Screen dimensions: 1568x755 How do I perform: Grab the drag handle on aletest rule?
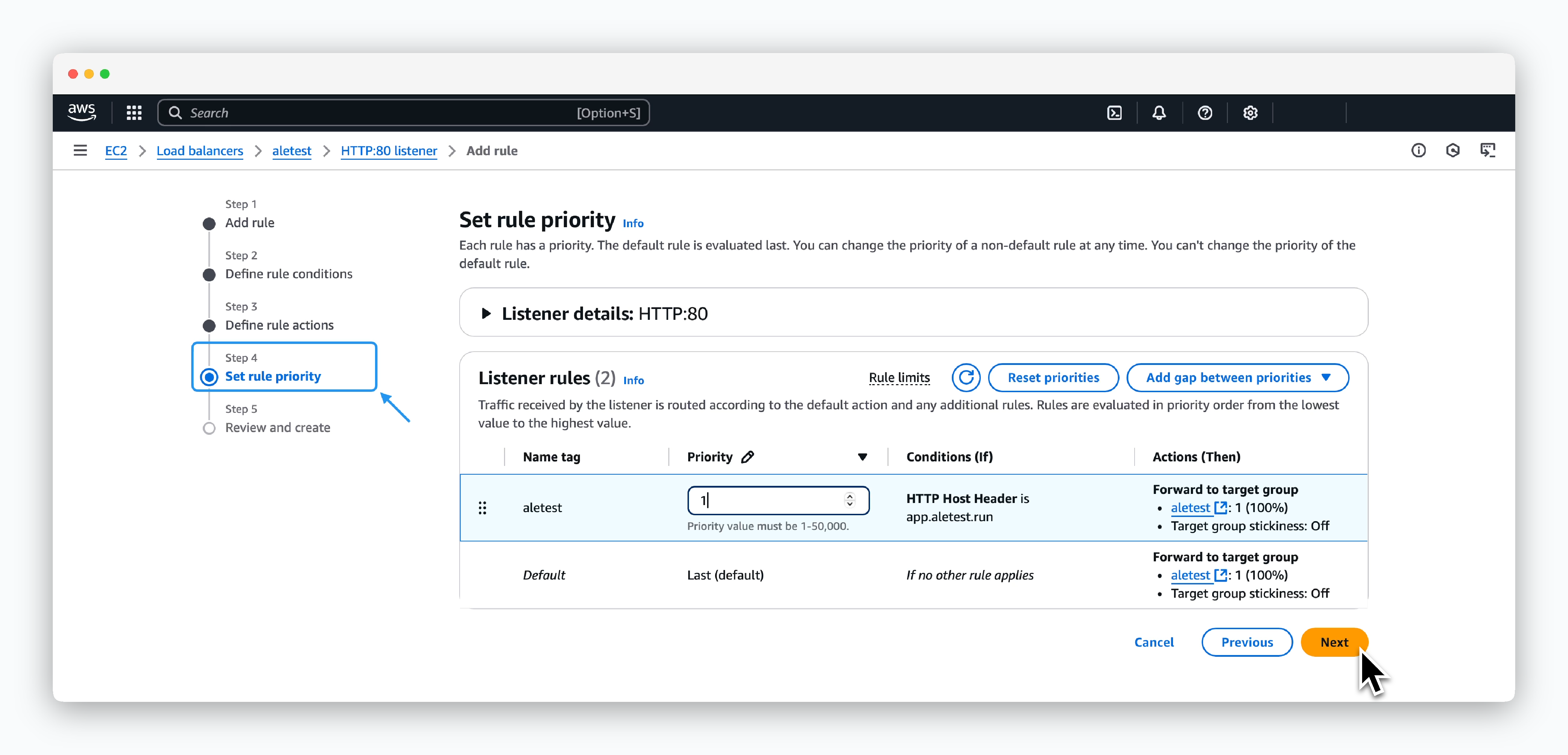coord(482,508)
